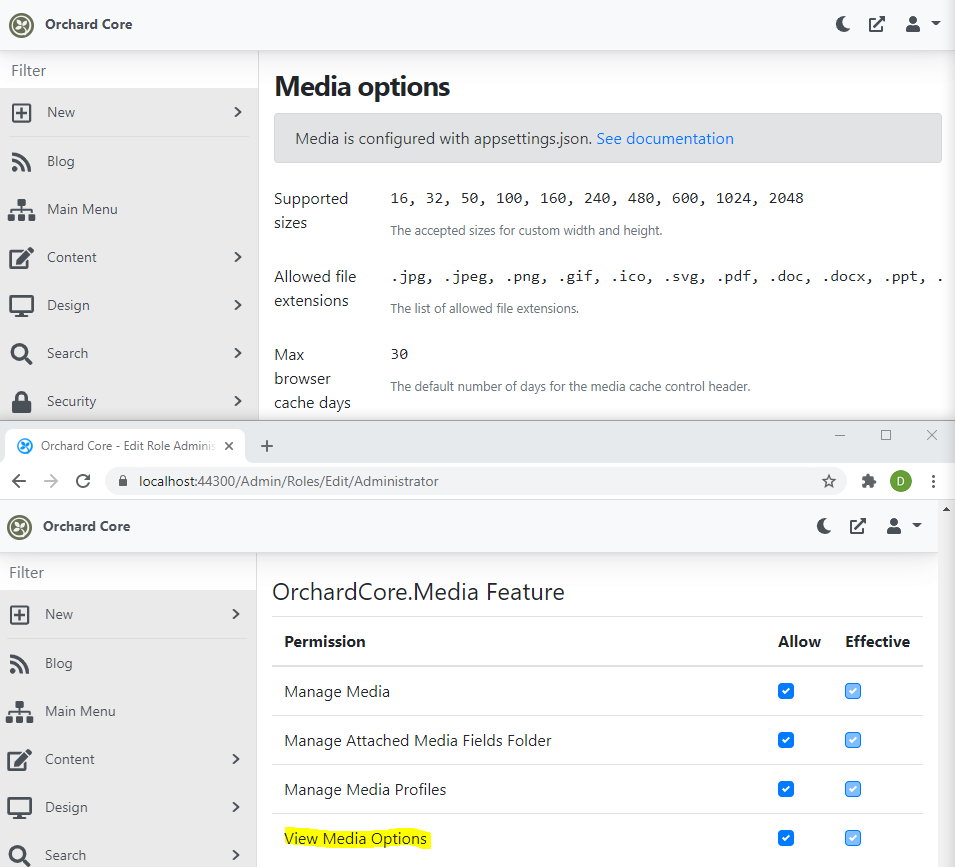Click highlighted View Media Options permission text
The image size is (955, 867).
click(x=356, y=838)
